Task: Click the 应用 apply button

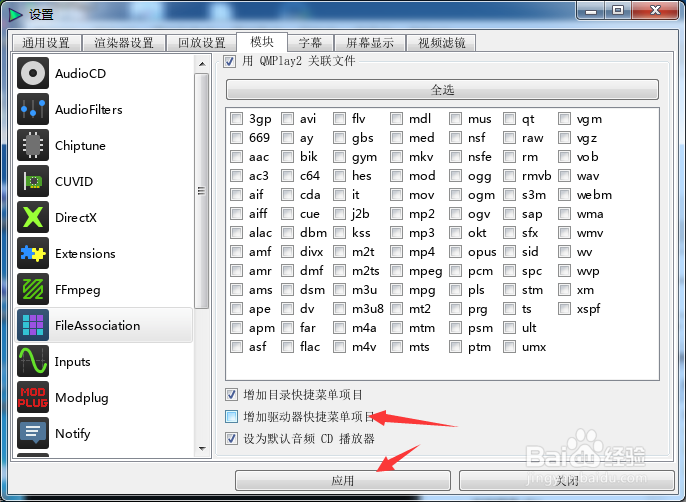Action: 343,481
